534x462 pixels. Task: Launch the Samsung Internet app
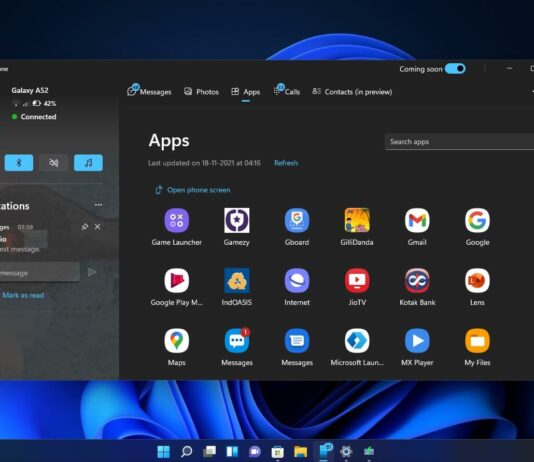tap(297, 281)
